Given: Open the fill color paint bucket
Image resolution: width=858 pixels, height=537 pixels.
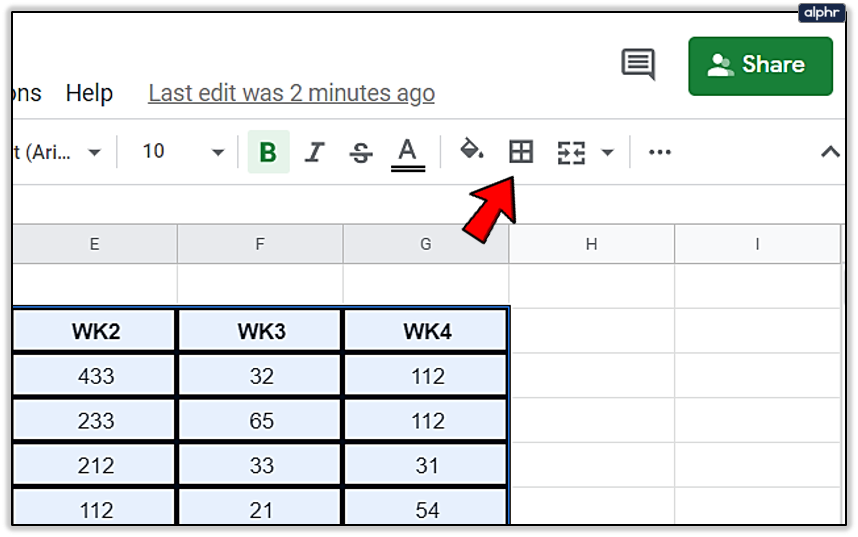Looking at the screenshot, I should 471,151.
